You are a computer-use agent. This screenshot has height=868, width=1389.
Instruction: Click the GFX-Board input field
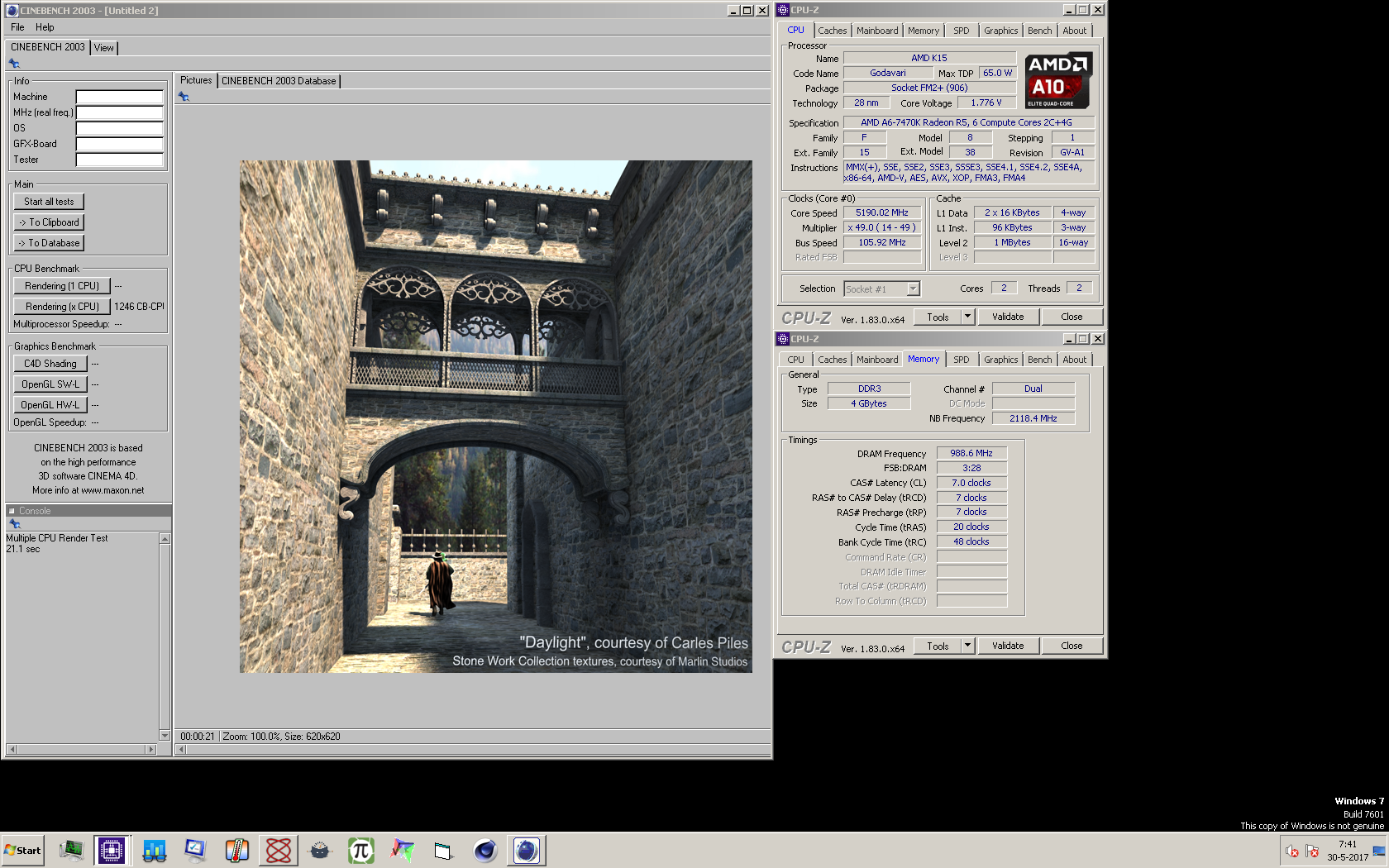coord(120,144)
